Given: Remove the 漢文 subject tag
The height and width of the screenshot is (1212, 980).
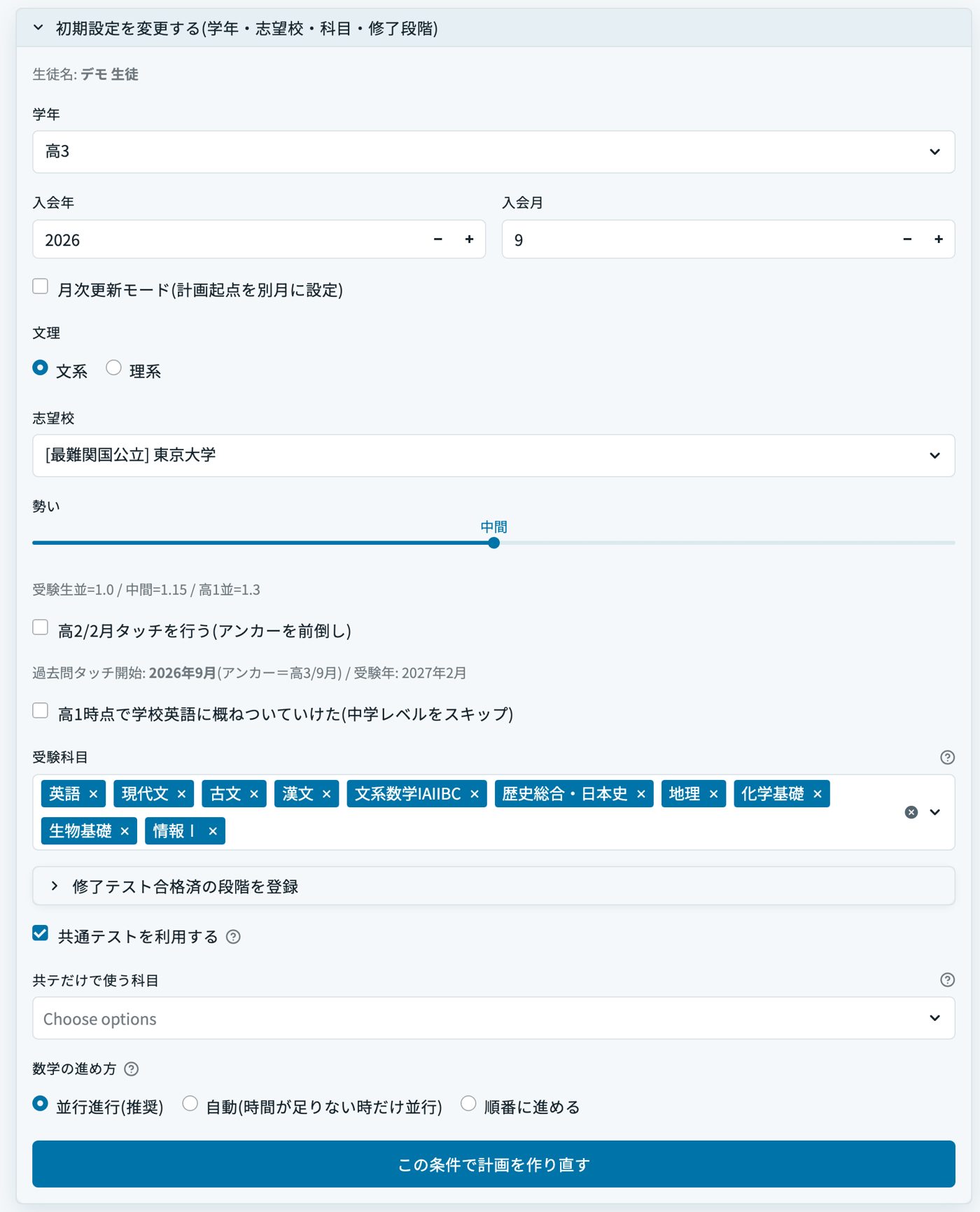Looking at the screenshot, I should pos(326,794).
